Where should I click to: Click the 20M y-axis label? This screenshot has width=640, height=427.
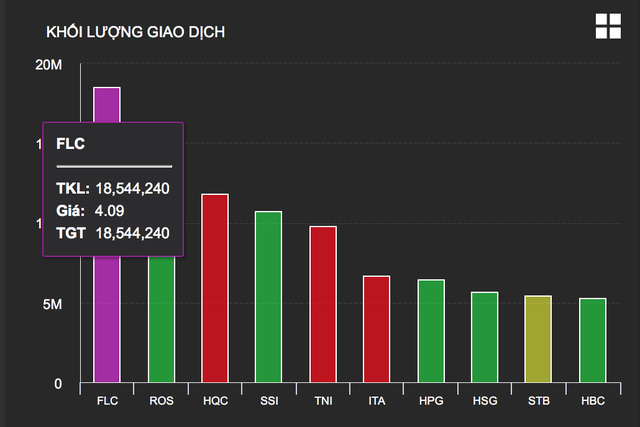[48, 65]
